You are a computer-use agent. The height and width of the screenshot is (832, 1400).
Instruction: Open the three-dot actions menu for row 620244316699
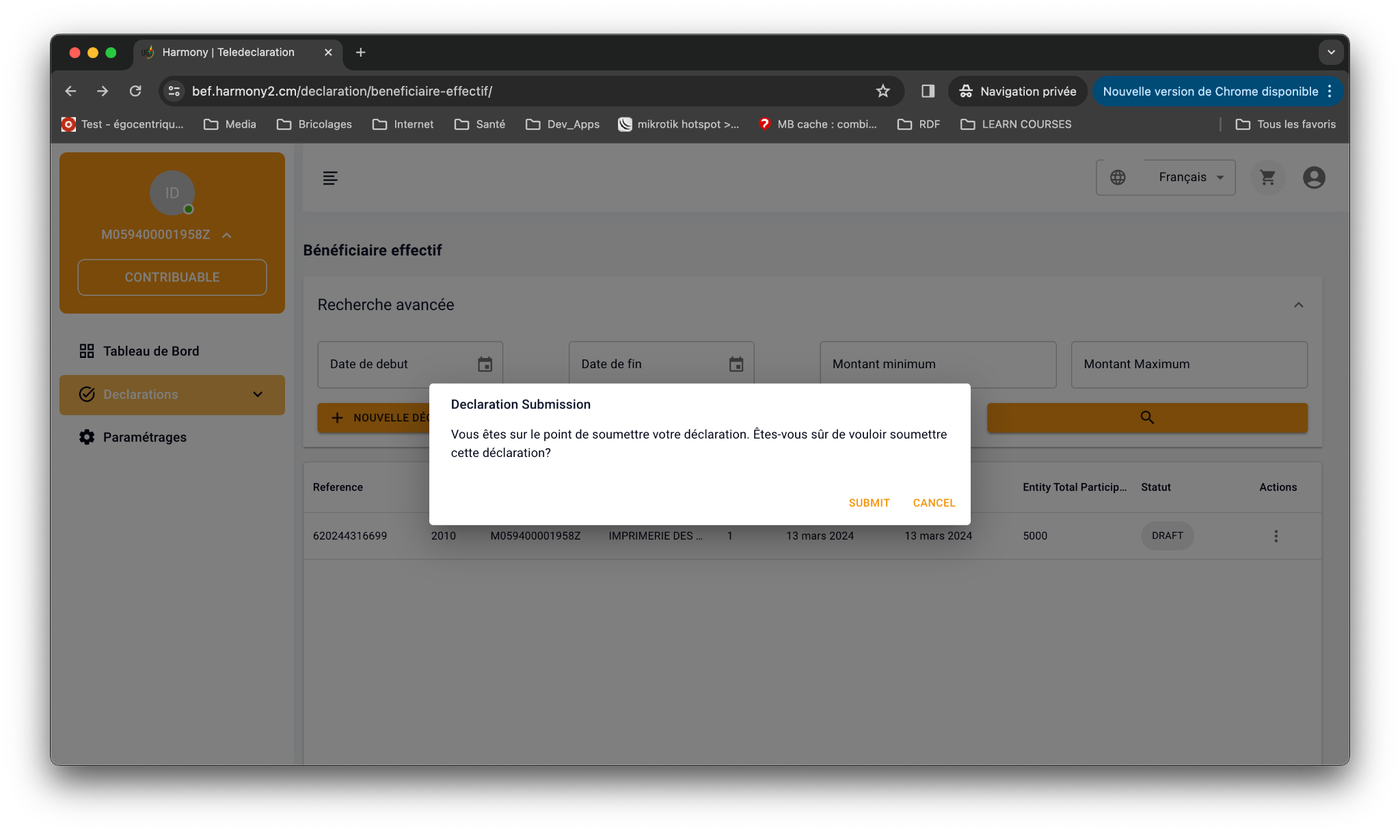(x=1276, y=536)
